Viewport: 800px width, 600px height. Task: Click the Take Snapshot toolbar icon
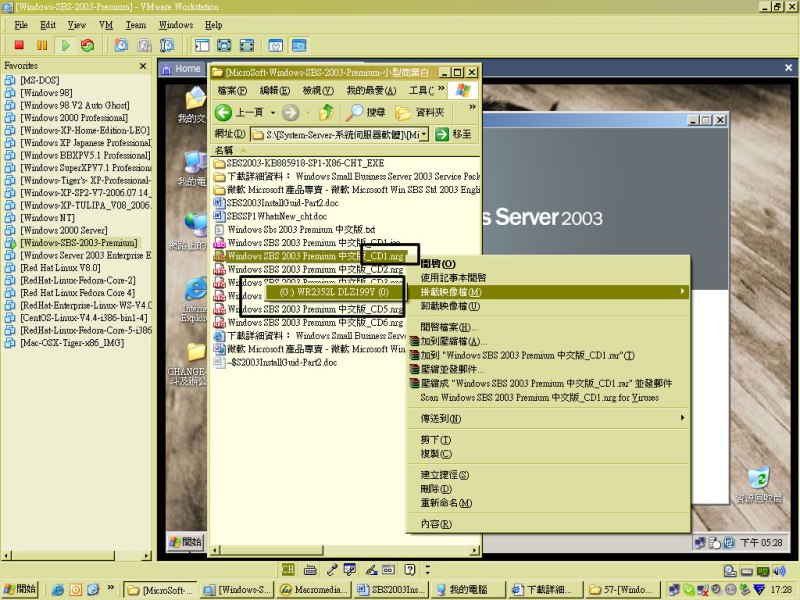tap(121, 45)
